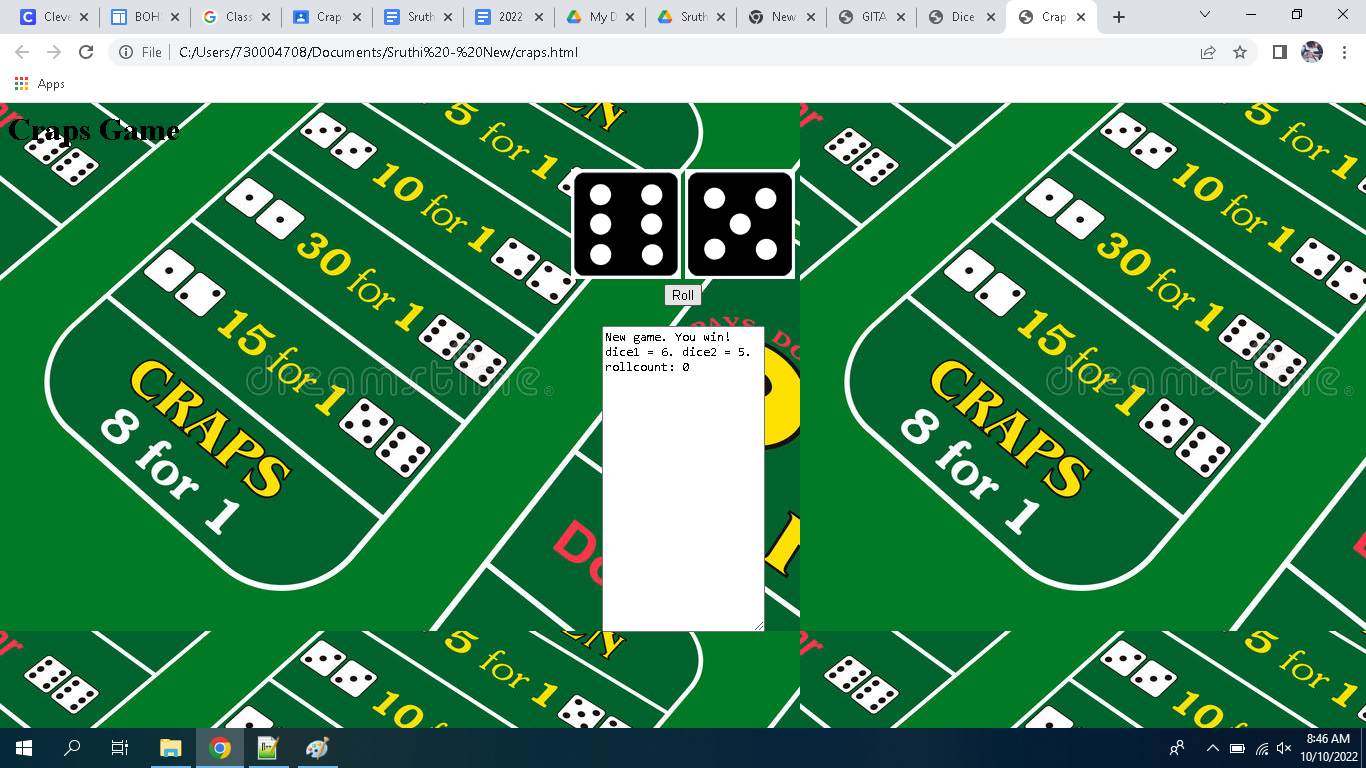Open Task View on the taskbar
Screen dimensions: 1366x768
[120, 748]
